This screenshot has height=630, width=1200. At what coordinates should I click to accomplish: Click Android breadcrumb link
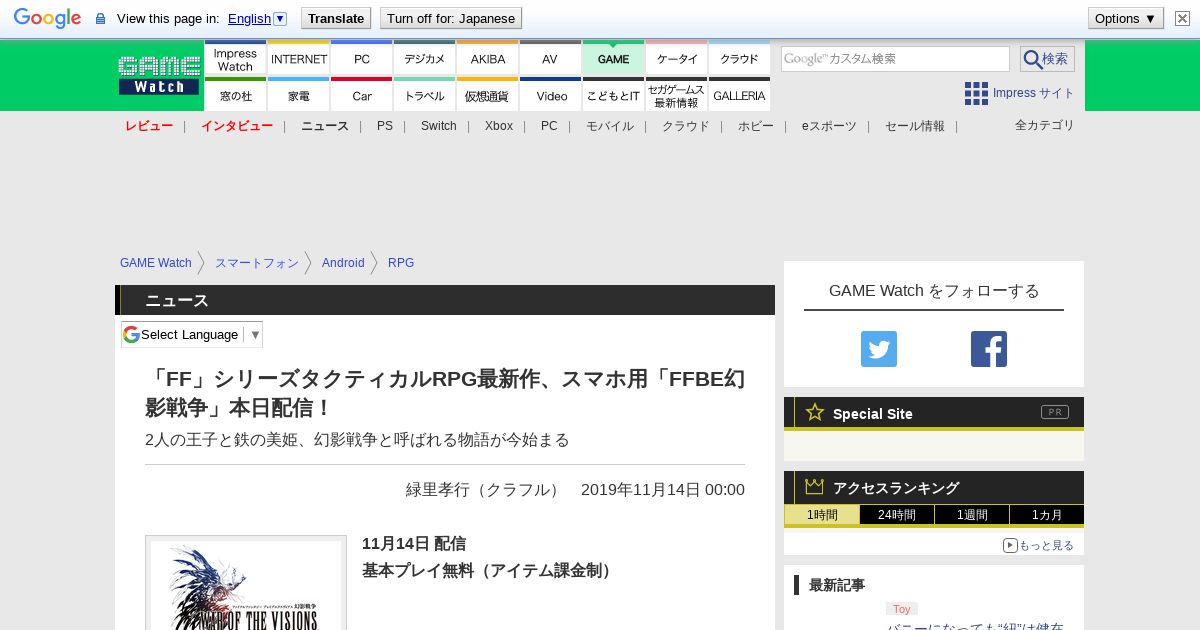[343, 263]
